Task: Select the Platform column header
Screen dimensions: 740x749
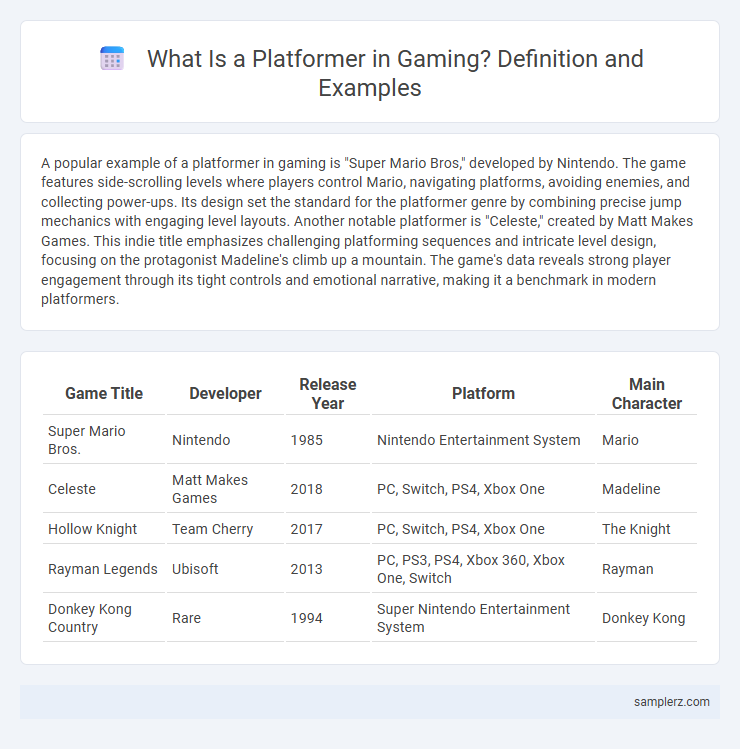Action: (483, 394)
